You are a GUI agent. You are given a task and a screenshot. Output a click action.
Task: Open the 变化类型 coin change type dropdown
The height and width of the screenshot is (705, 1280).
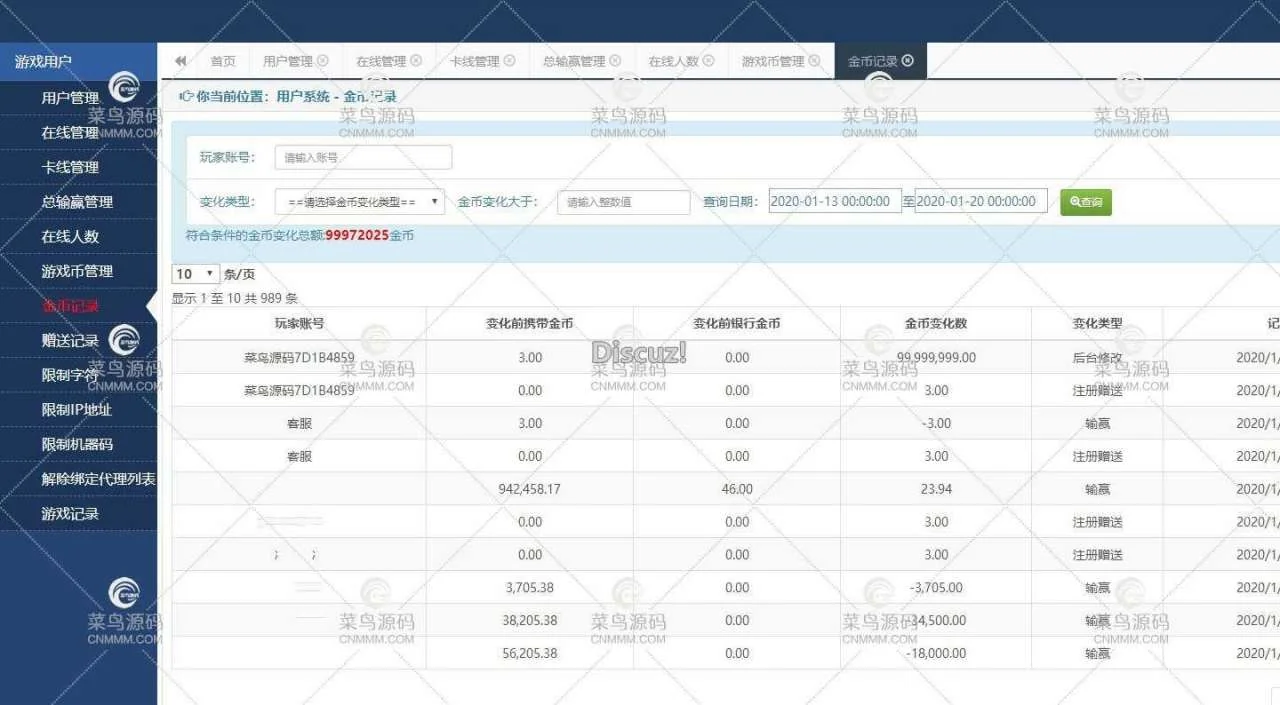click(360, 202)
